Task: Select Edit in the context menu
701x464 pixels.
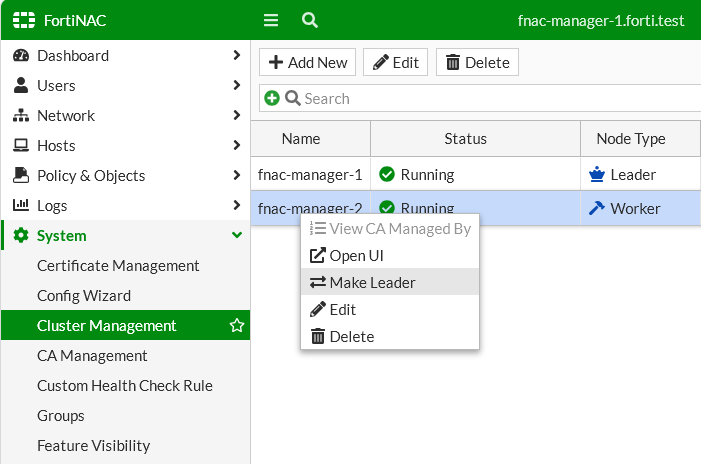Action: point(390,309)
